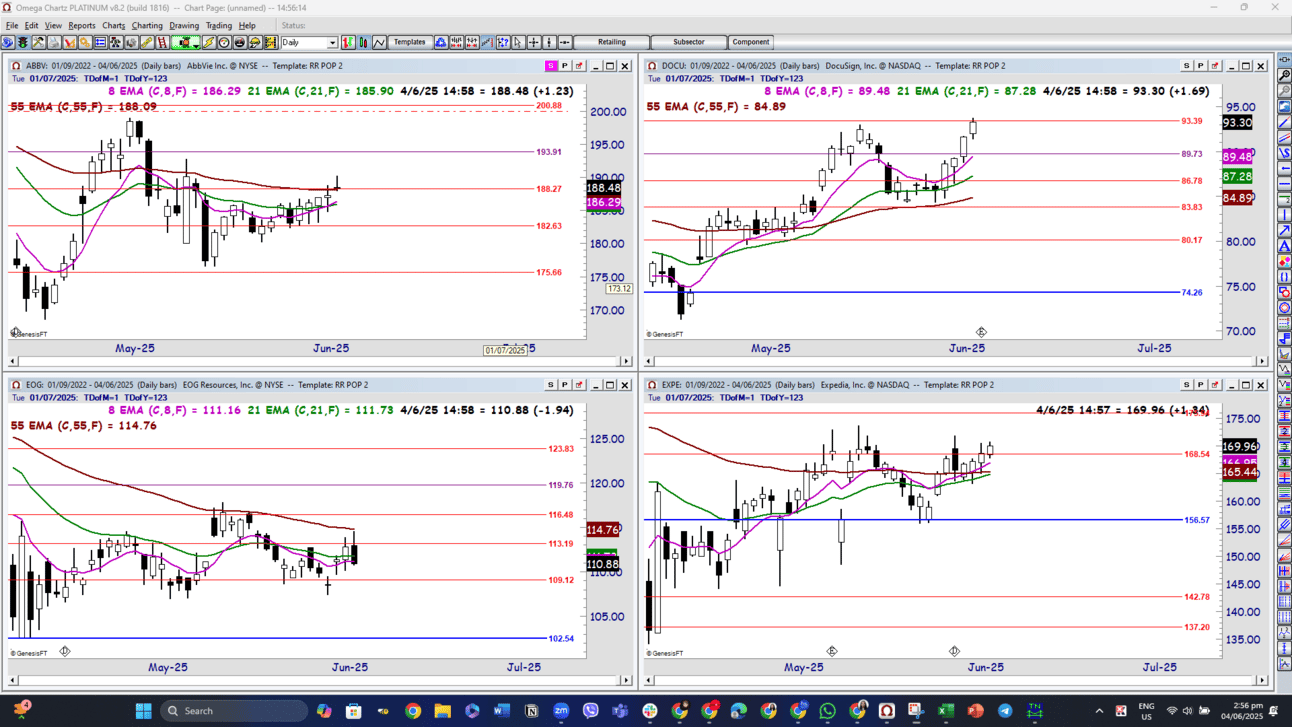Click the 102.54 level label on EOG chart
Image resolution: width=1292 pixels, height=727 pixels.
click(561, 638)
